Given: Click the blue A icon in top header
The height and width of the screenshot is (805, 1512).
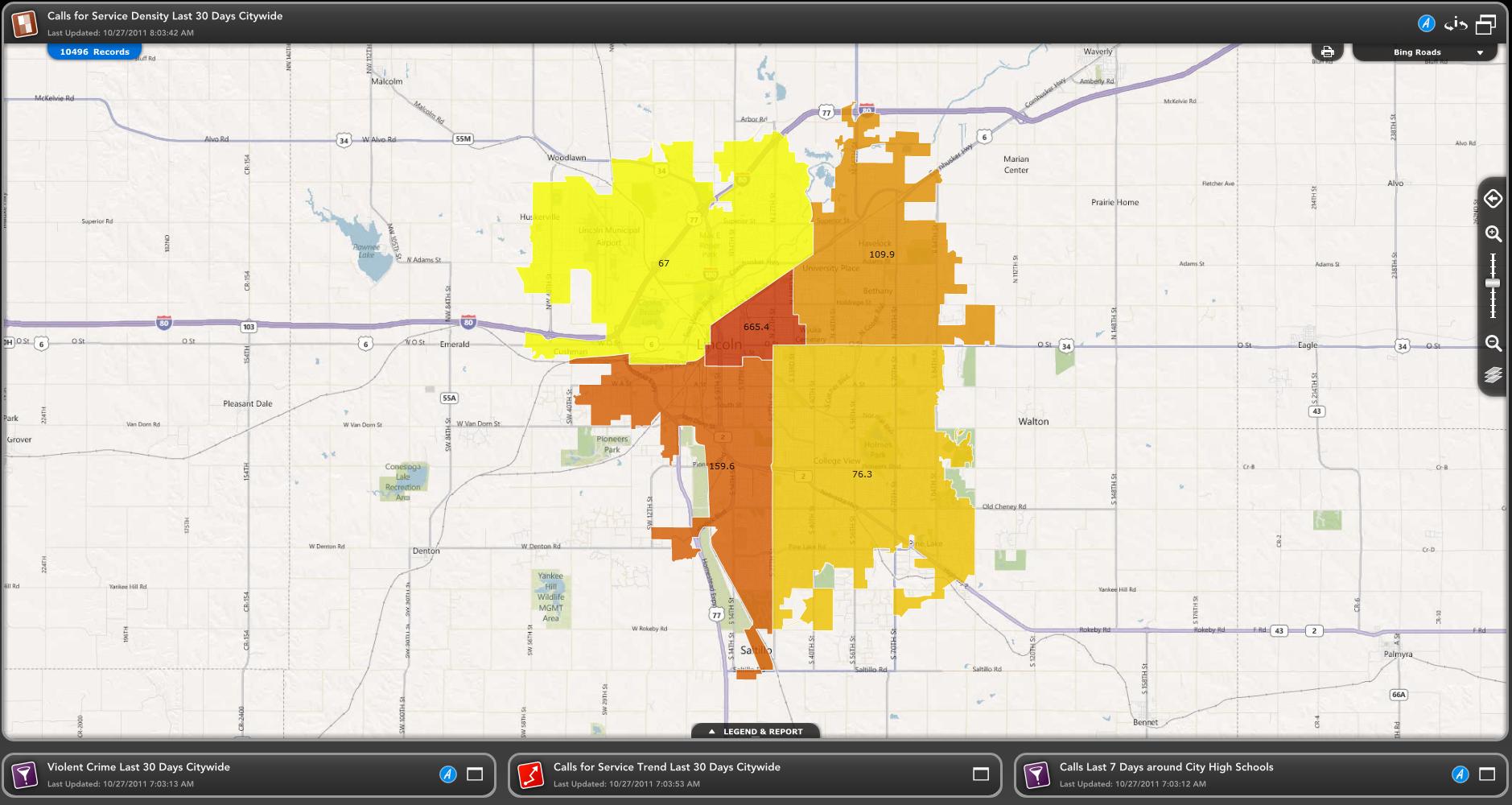Looking at the screenshot, I should [1426, 23].
